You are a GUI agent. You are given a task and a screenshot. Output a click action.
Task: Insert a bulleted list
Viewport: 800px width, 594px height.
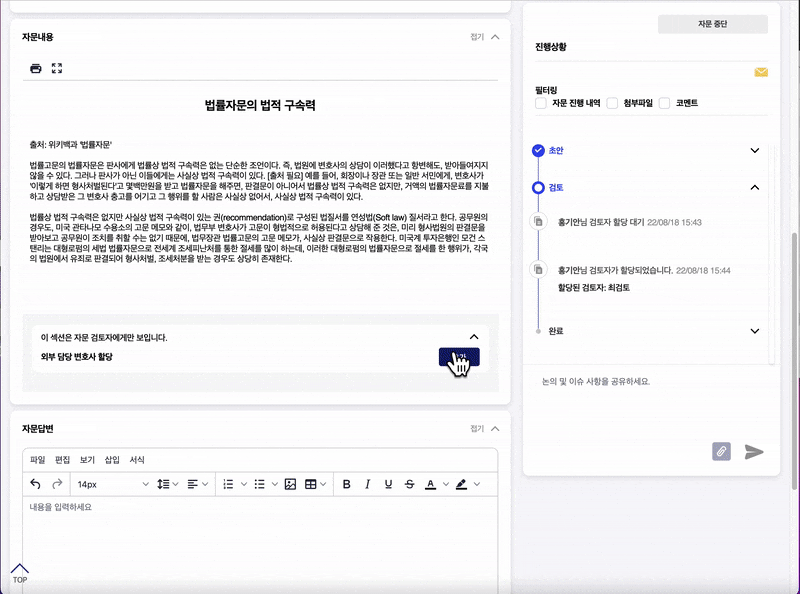[x=260, y=484]
